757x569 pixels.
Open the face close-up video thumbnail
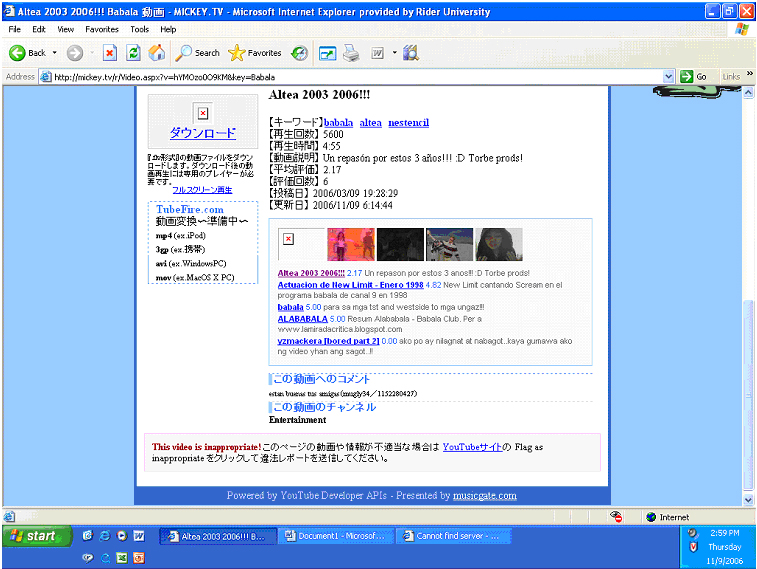tap(499, 244)
